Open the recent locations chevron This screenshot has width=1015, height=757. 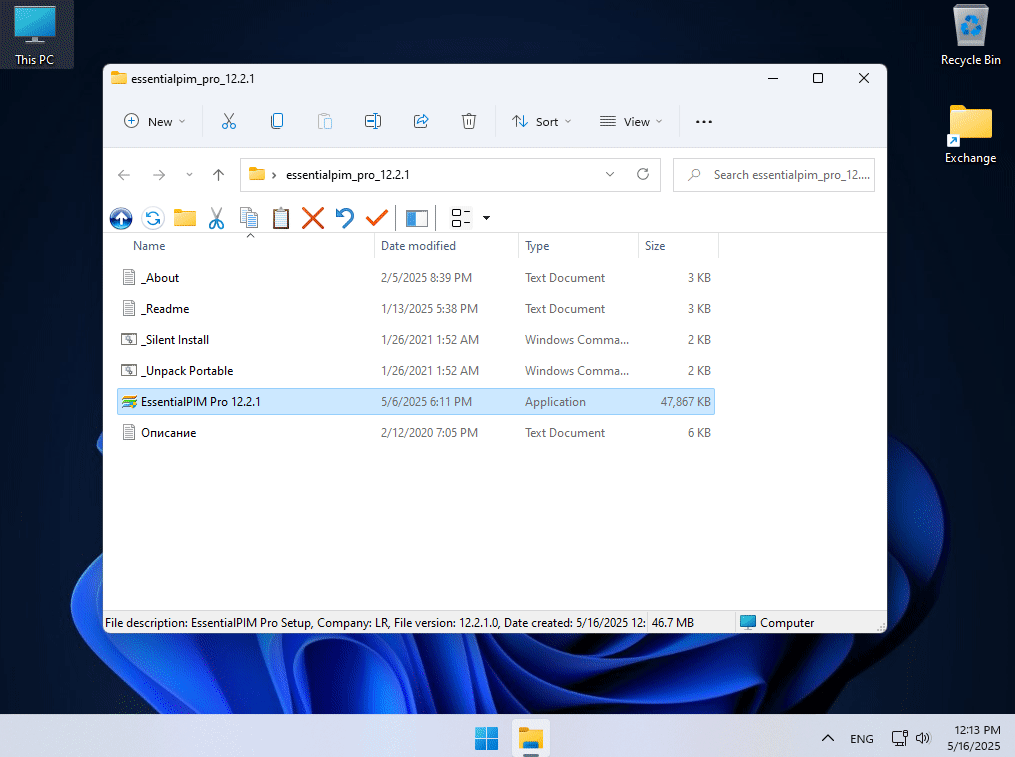coord(189,175)
